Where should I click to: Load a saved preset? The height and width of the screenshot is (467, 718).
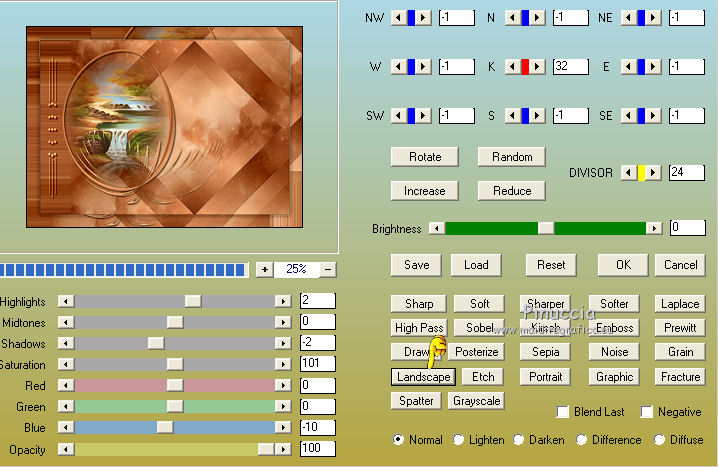tap(476, 265)
